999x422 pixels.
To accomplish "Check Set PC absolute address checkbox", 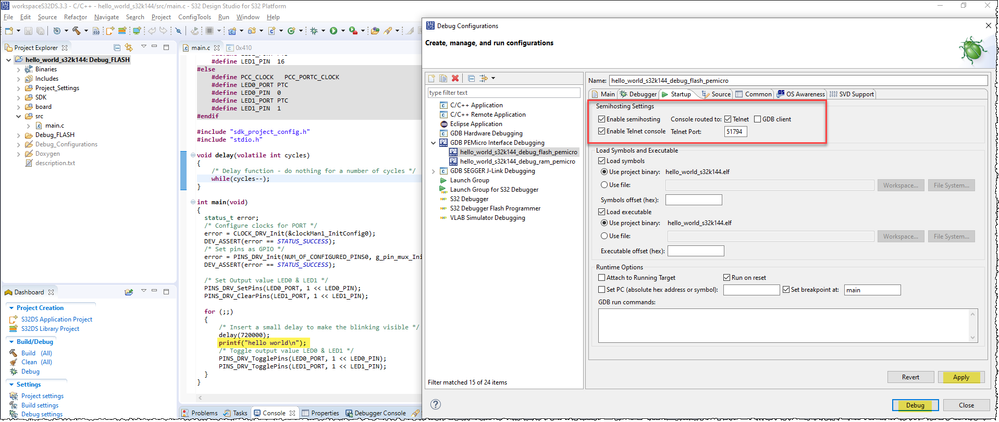I will point(601,289).
